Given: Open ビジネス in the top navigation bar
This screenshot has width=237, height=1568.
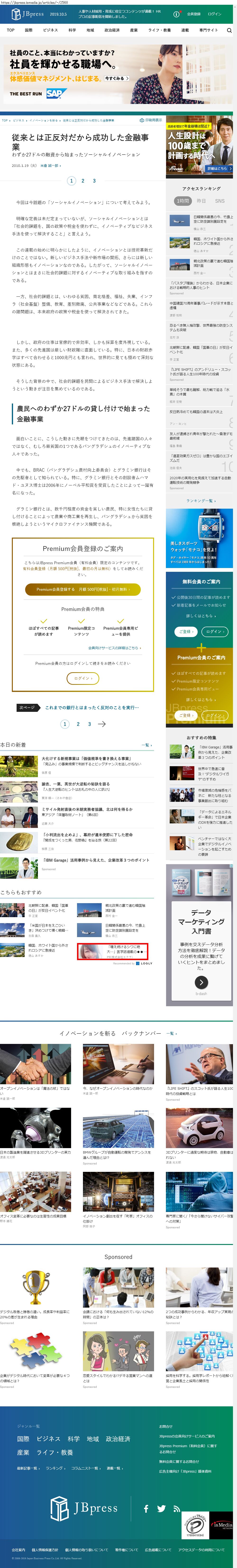Looking at the screenshot, I should pos(50,30).
